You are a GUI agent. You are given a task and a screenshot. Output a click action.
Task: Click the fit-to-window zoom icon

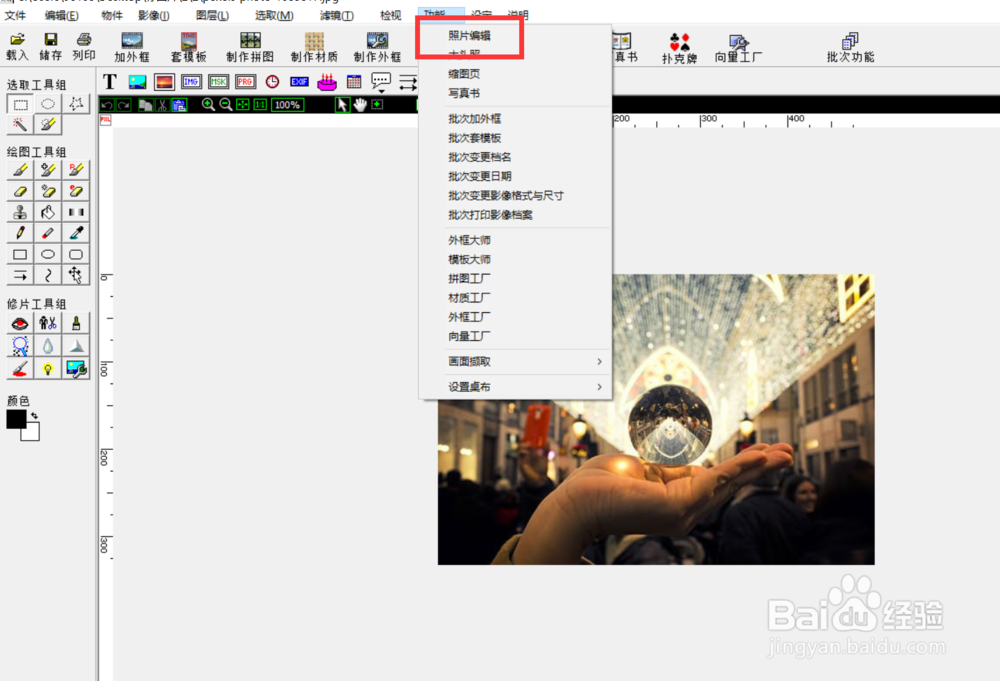coord(242,105)
